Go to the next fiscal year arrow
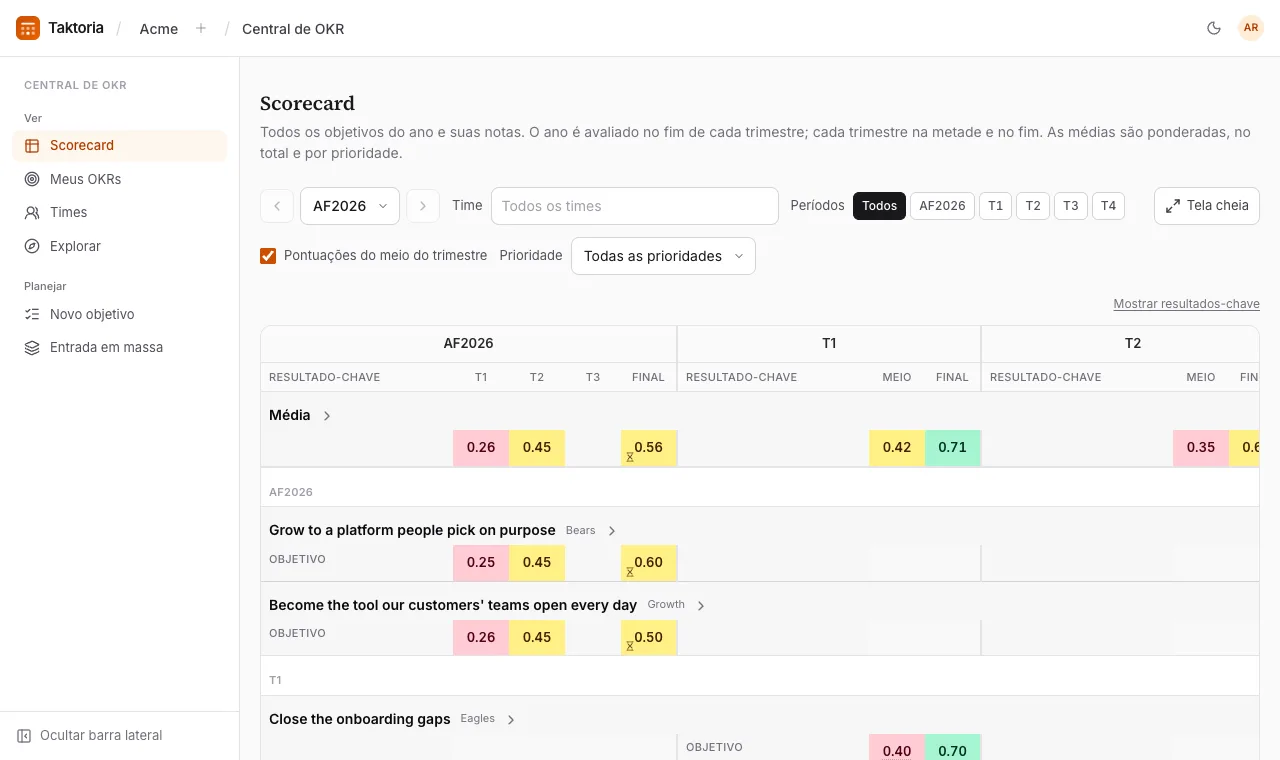Viewport: 1280px width, 760px height. pyautogui.click(x=423, y=206)
